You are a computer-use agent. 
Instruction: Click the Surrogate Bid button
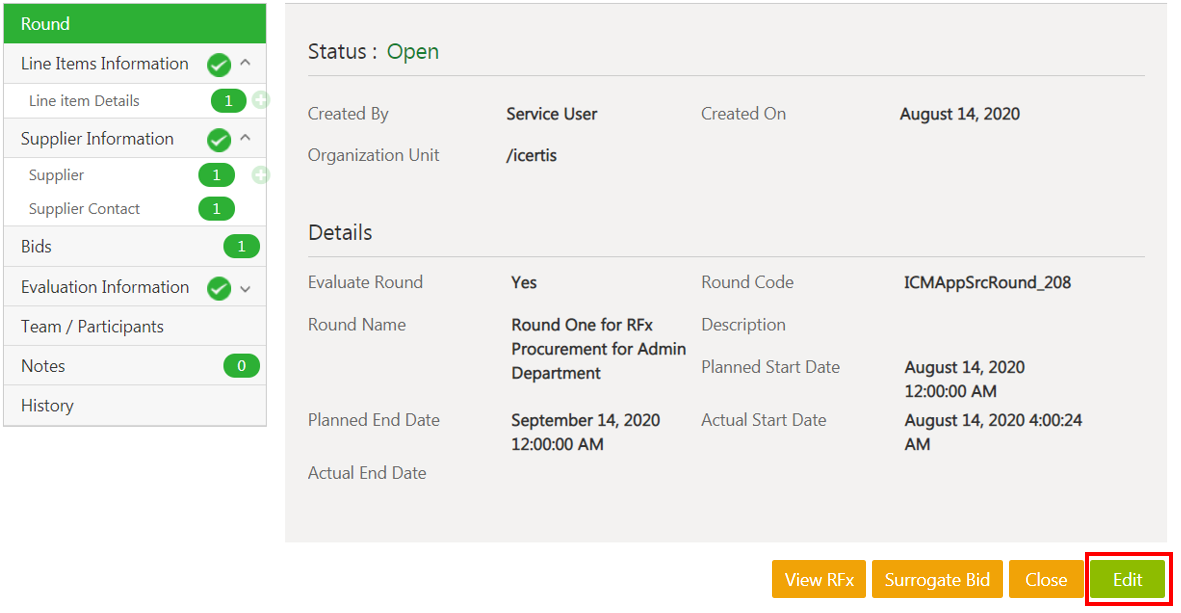click(x=937, y=579)
